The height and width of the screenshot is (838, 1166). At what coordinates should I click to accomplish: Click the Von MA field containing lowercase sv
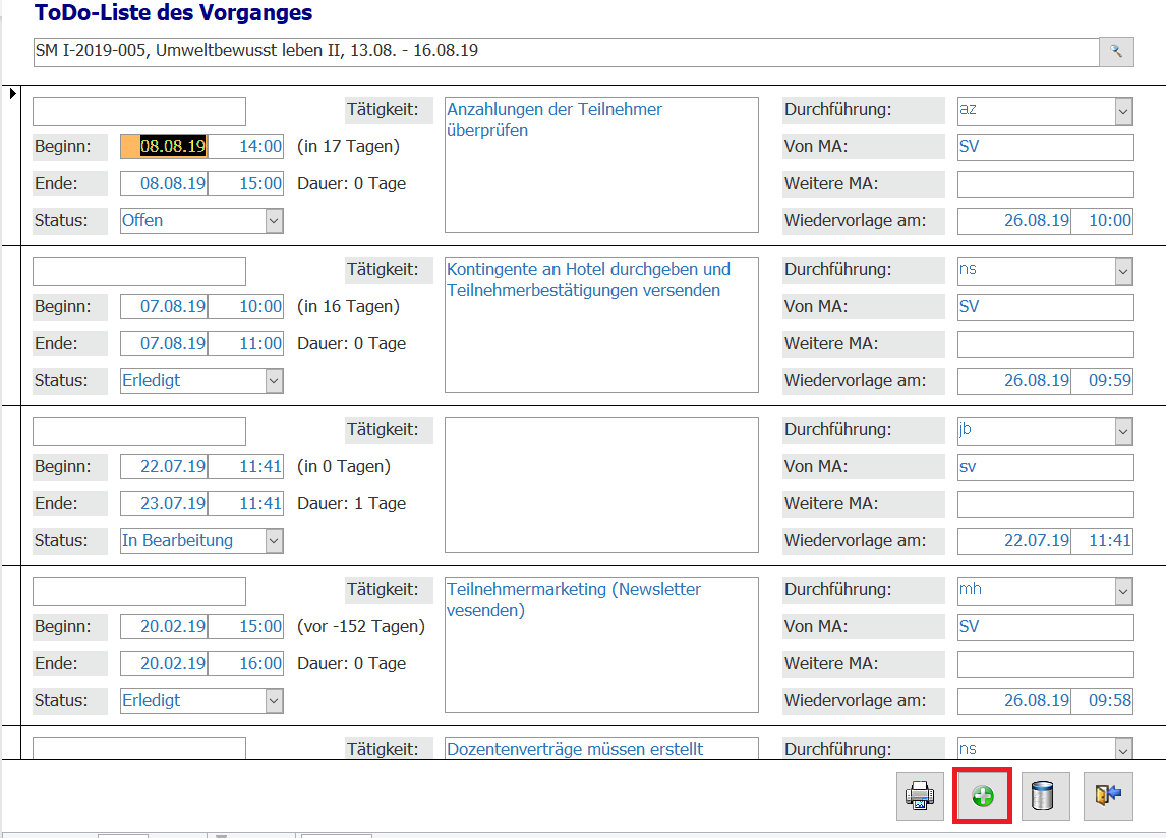click(x=1045, y=467)
